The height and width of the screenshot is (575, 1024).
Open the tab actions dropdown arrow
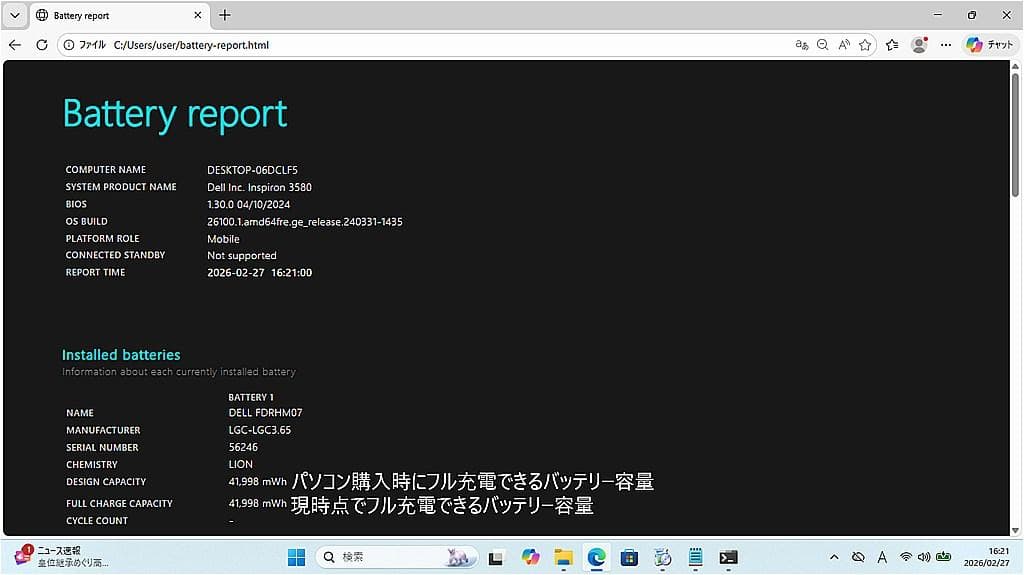(14, 15)
